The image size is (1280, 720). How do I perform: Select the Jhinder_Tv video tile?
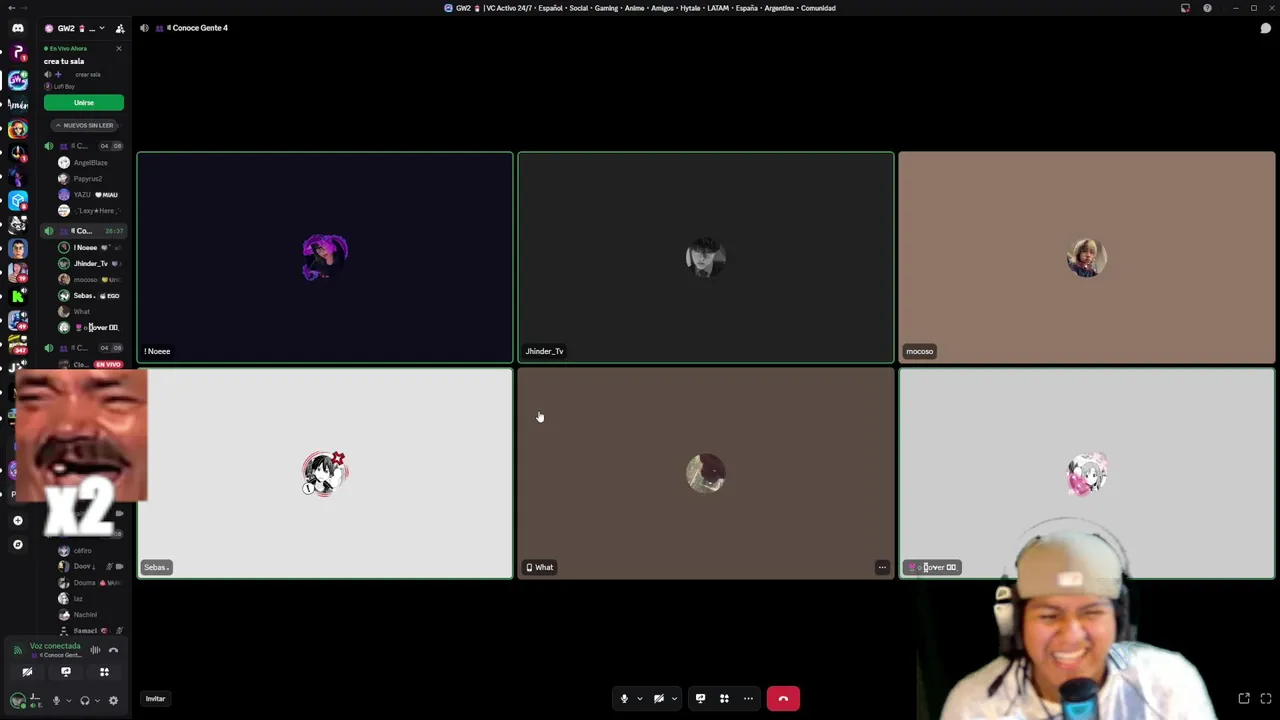coord(706,257)
